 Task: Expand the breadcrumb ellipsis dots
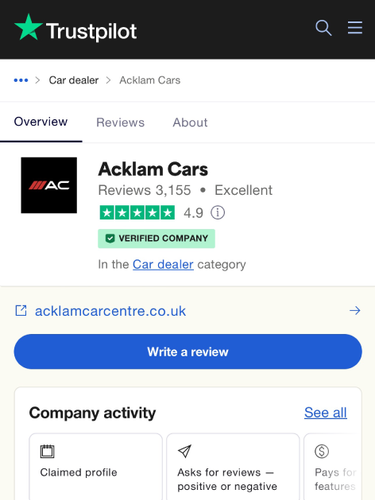tap(21, 80)
